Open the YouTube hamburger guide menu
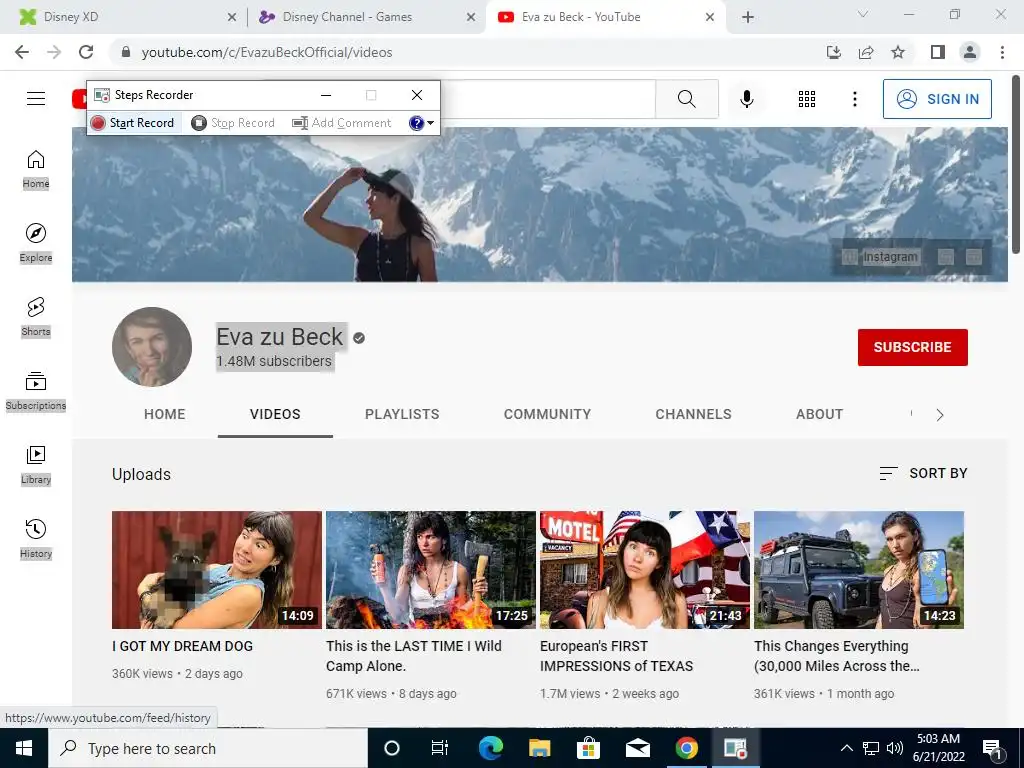1024x768 pixels. pyautogui.click(x=36, y=99)
